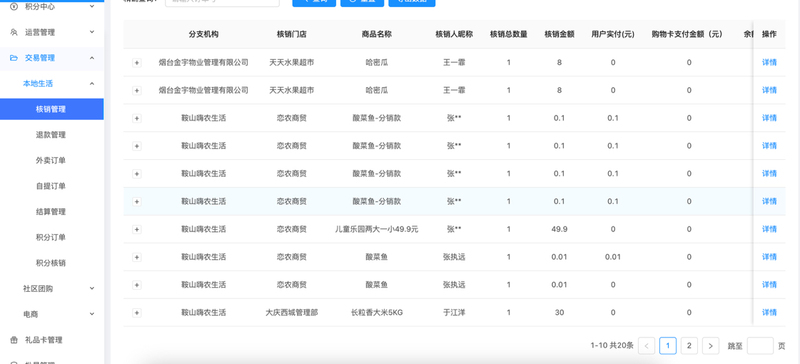Image resolution: width=800 pixels, height=364 pixels.
Task: Expand the 运营管理 menu chevron
Action: pyautogui.click(x=92, y=32)
